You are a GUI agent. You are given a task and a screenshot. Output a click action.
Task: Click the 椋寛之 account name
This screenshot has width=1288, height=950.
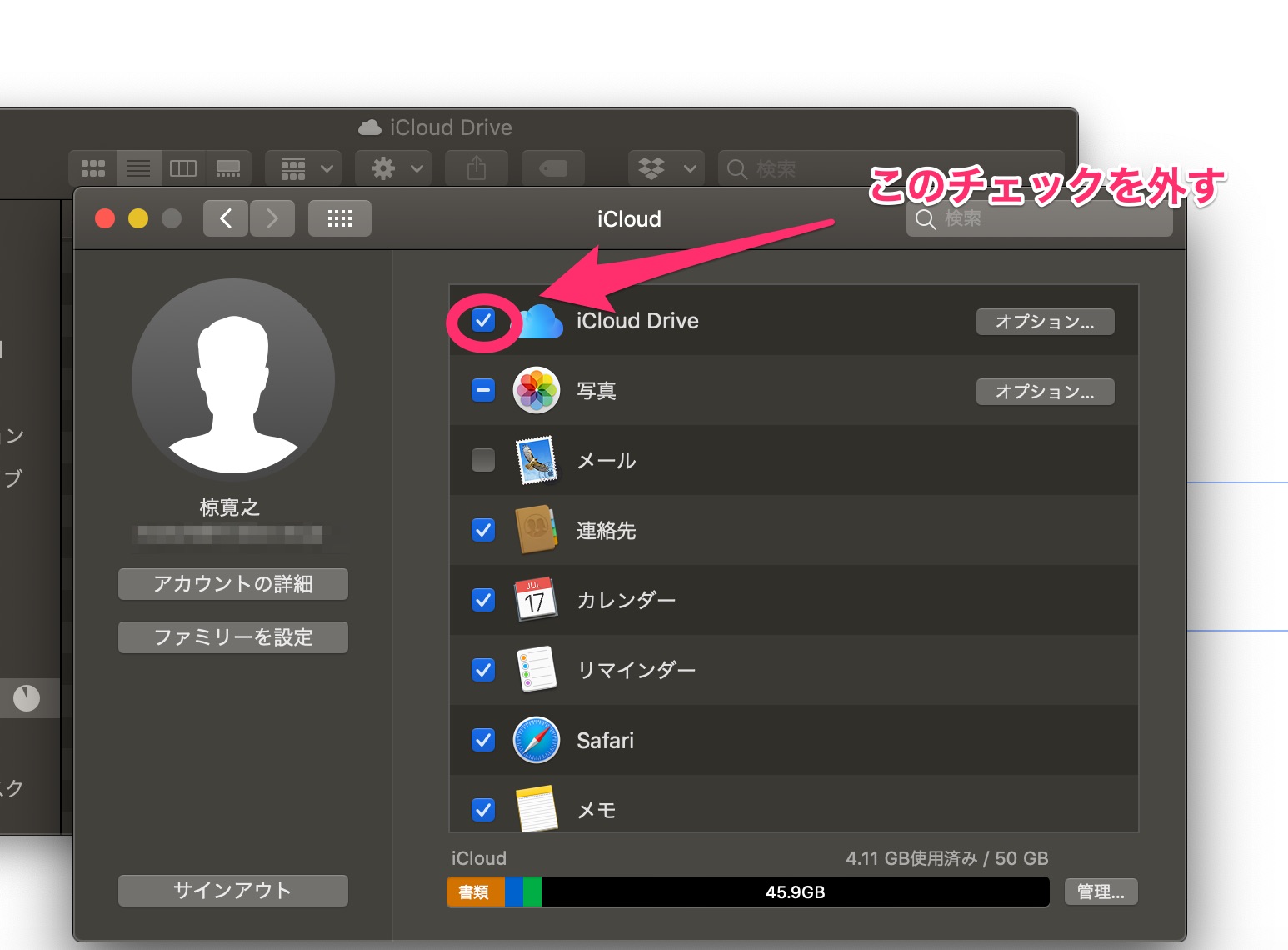[230, 507]
